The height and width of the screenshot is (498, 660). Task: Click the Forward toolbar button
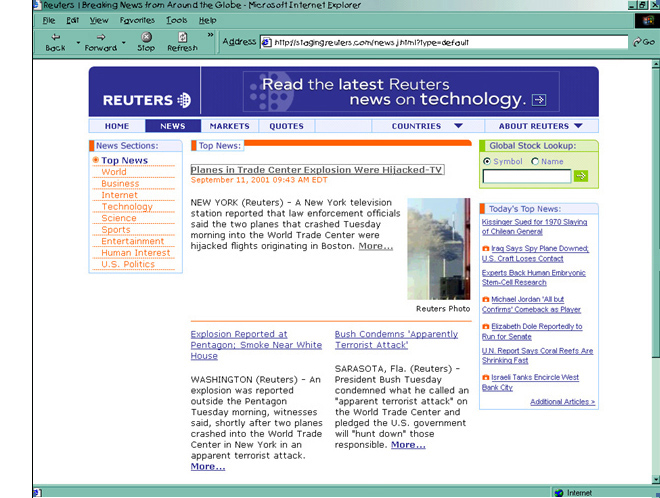click(100, 41)
